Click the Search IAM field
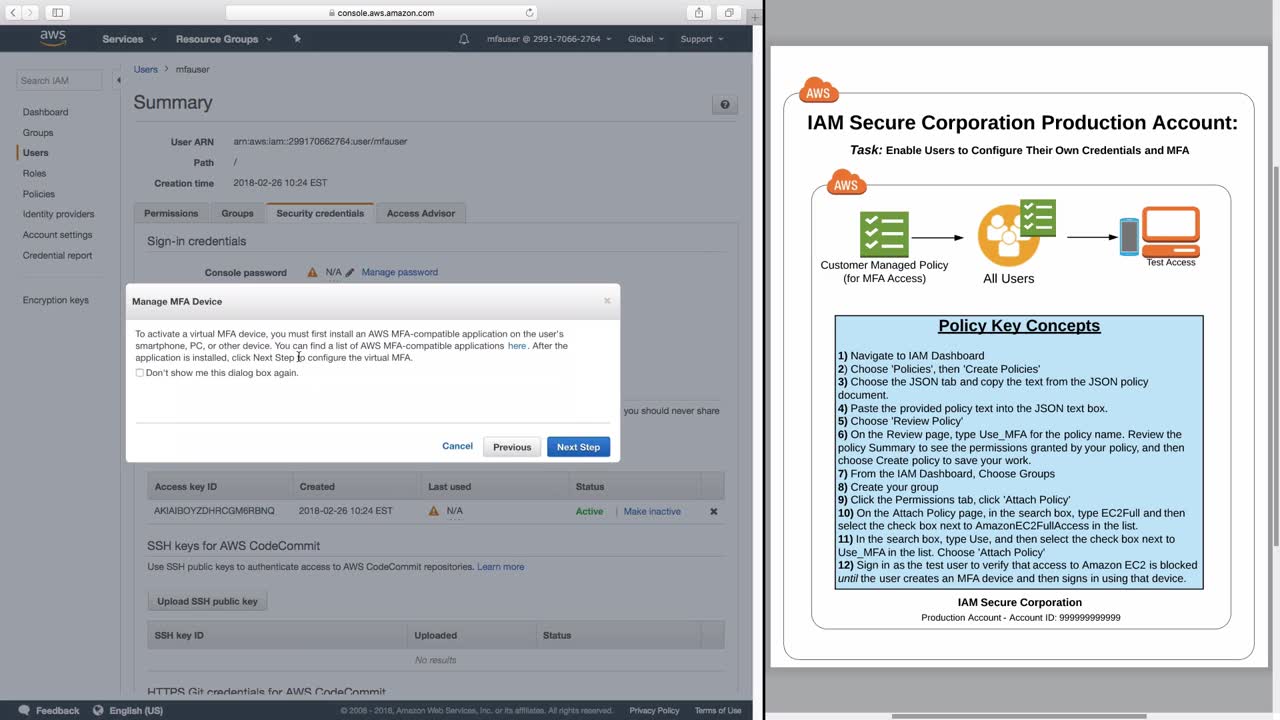 [x=59, y=80]
